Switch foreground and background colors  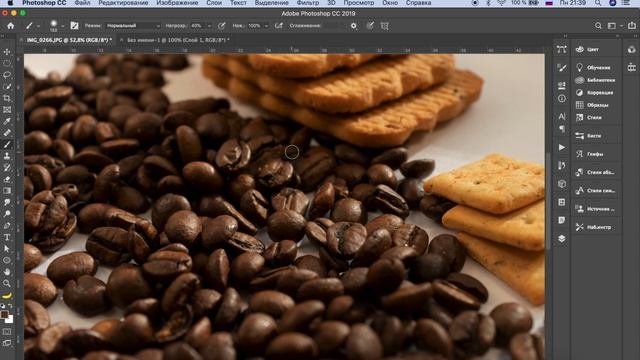pos(11,306)
